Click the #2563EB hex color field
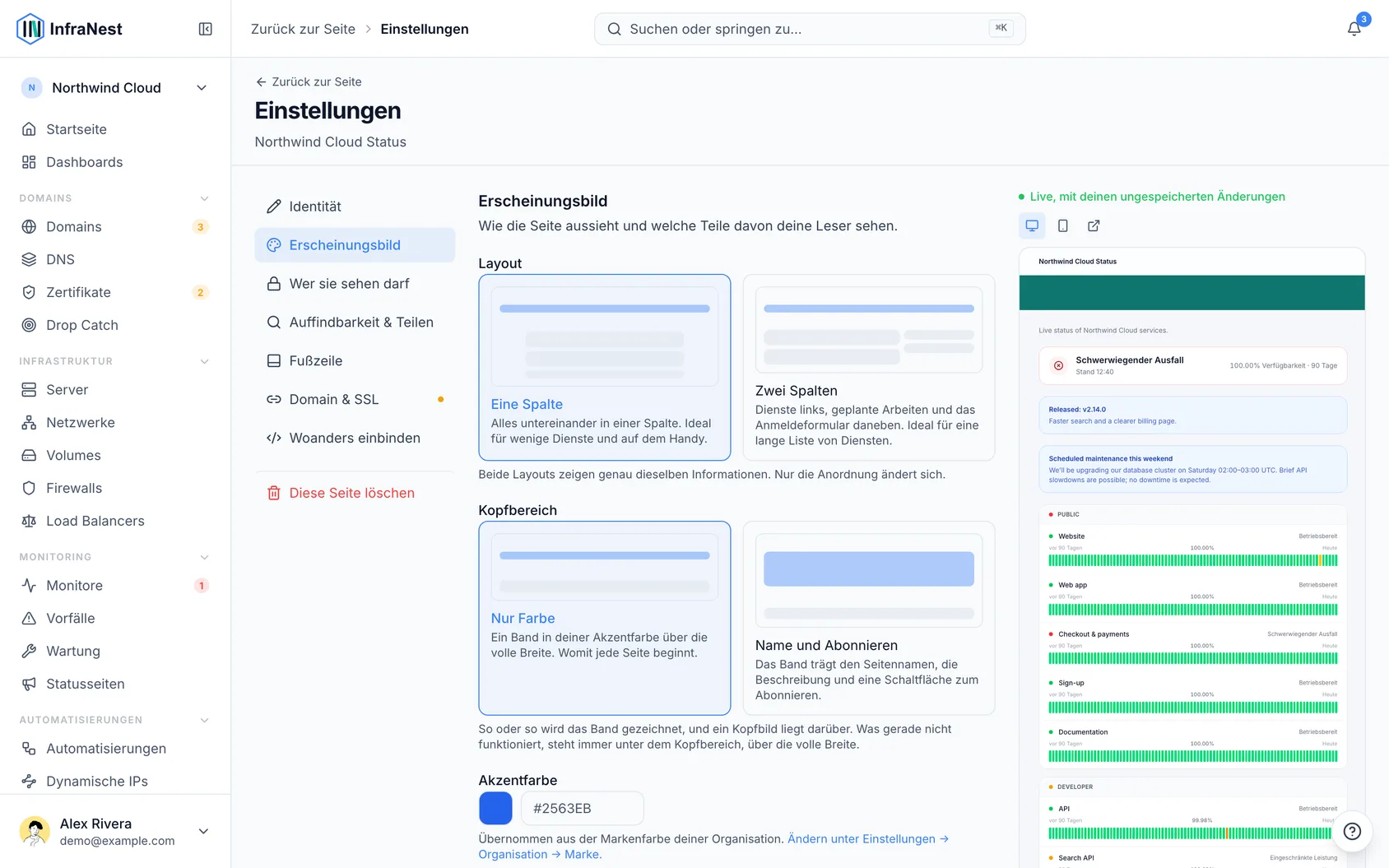This screenshot has width=1389, height=868. coord(582,808)
